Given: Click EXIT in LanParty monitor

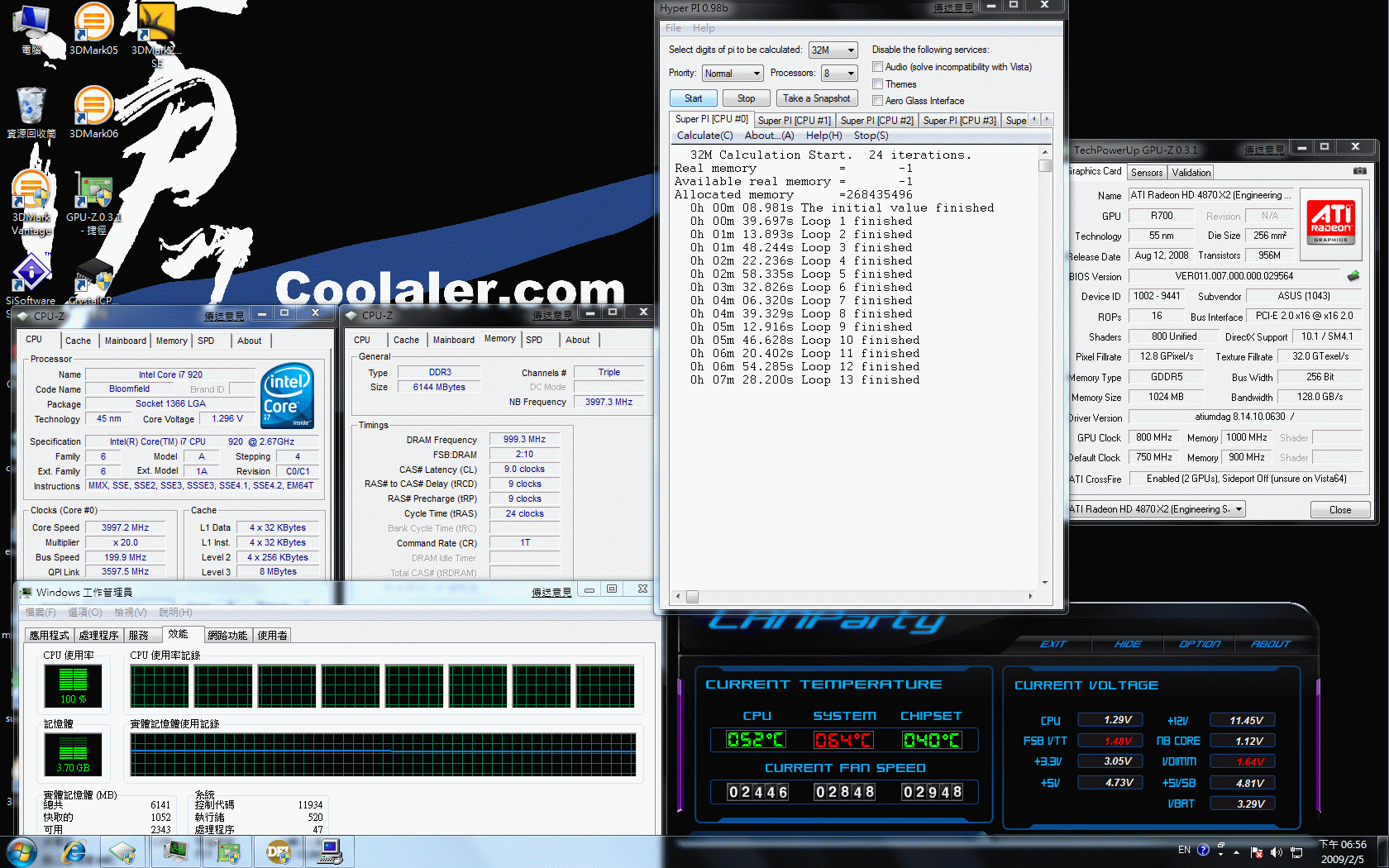Looking at the screenshot, I should (x=1052, y=644).
